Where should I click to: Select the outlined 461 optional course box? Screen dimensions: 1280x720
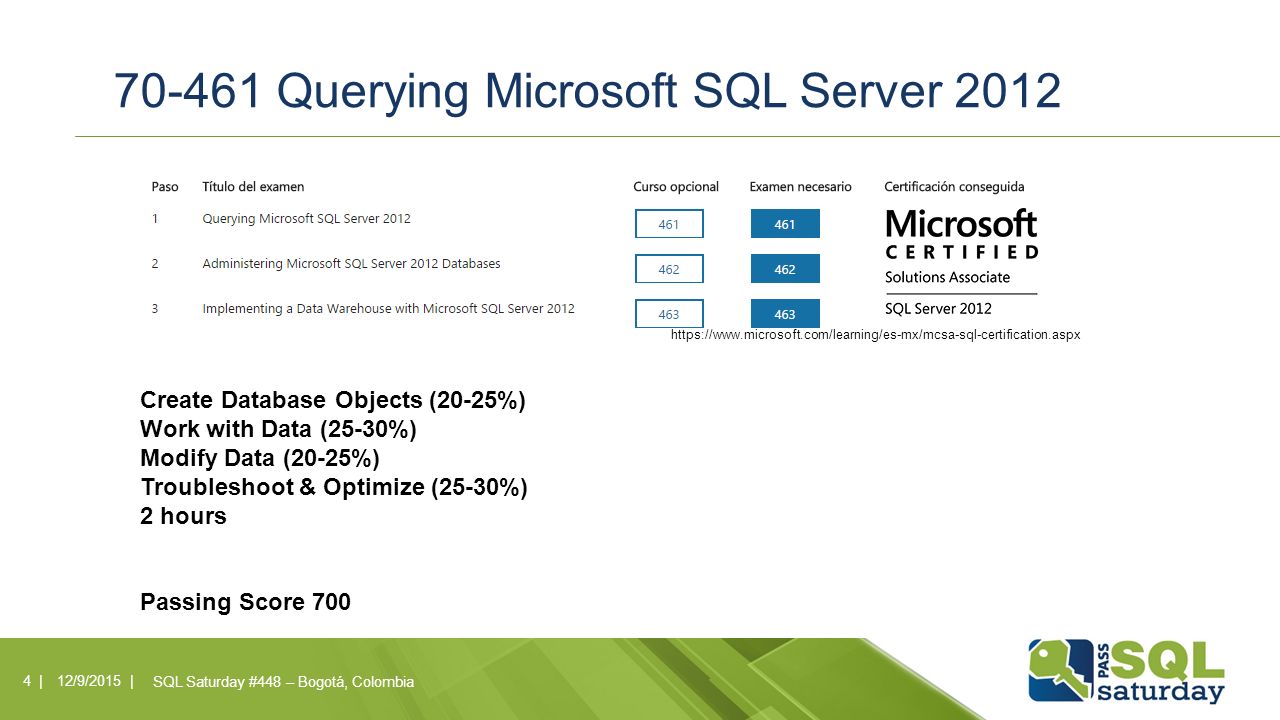pos(669,224)
